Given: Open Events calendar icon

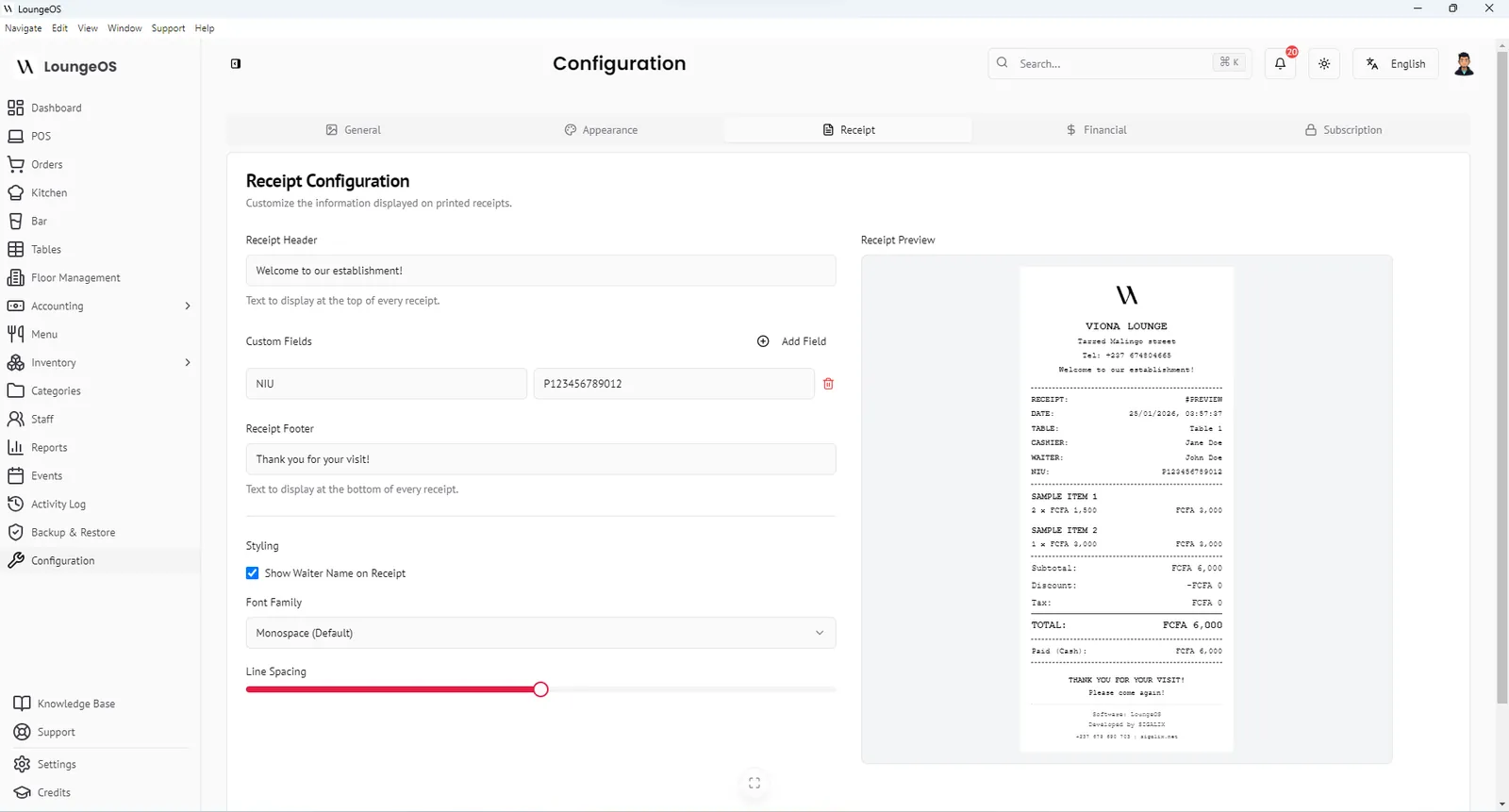Looking at the screenshot, I should (x=15, y=475).
